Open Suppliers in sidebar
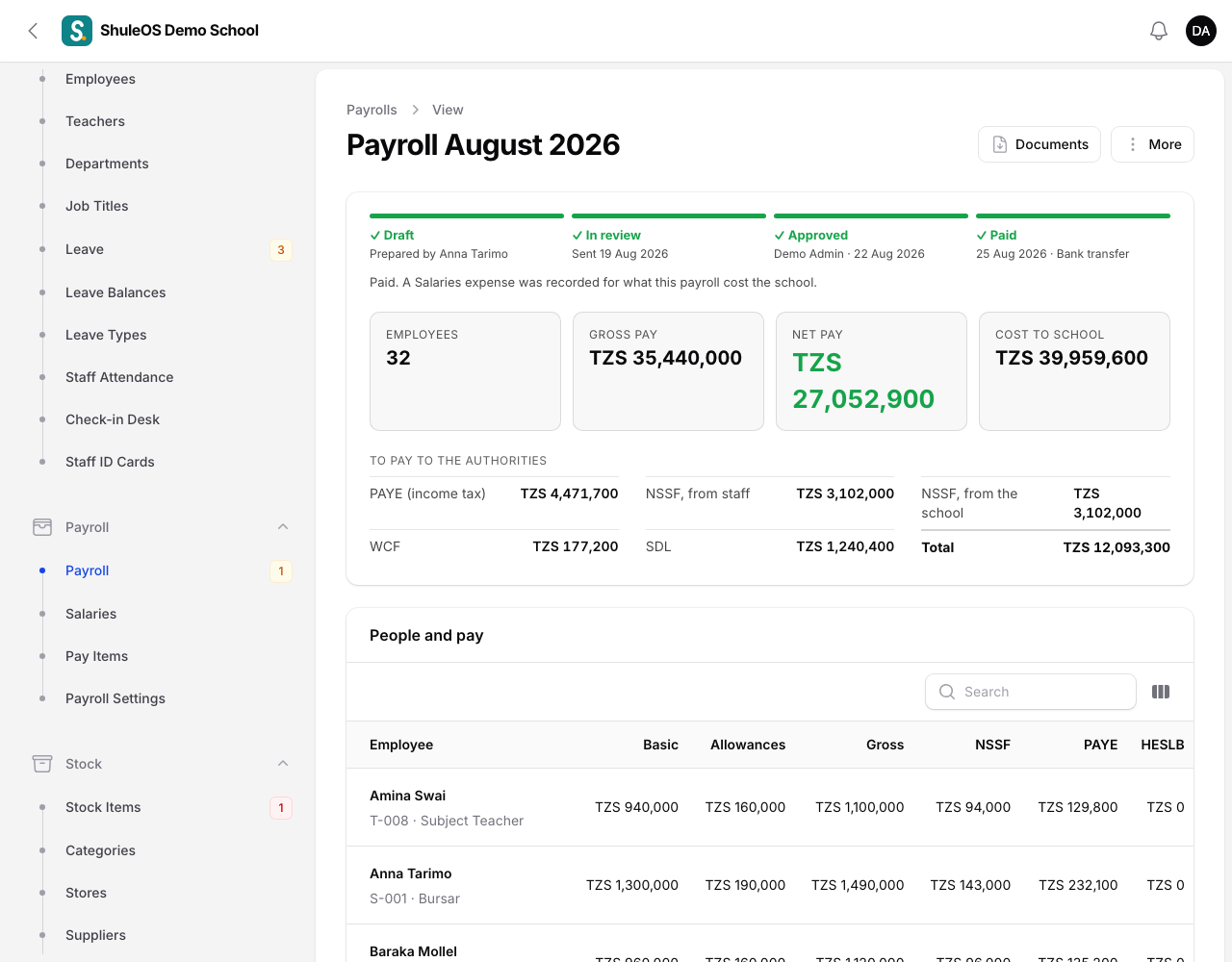Viewport: 1232px width, 962px height. tap(95, 935)
